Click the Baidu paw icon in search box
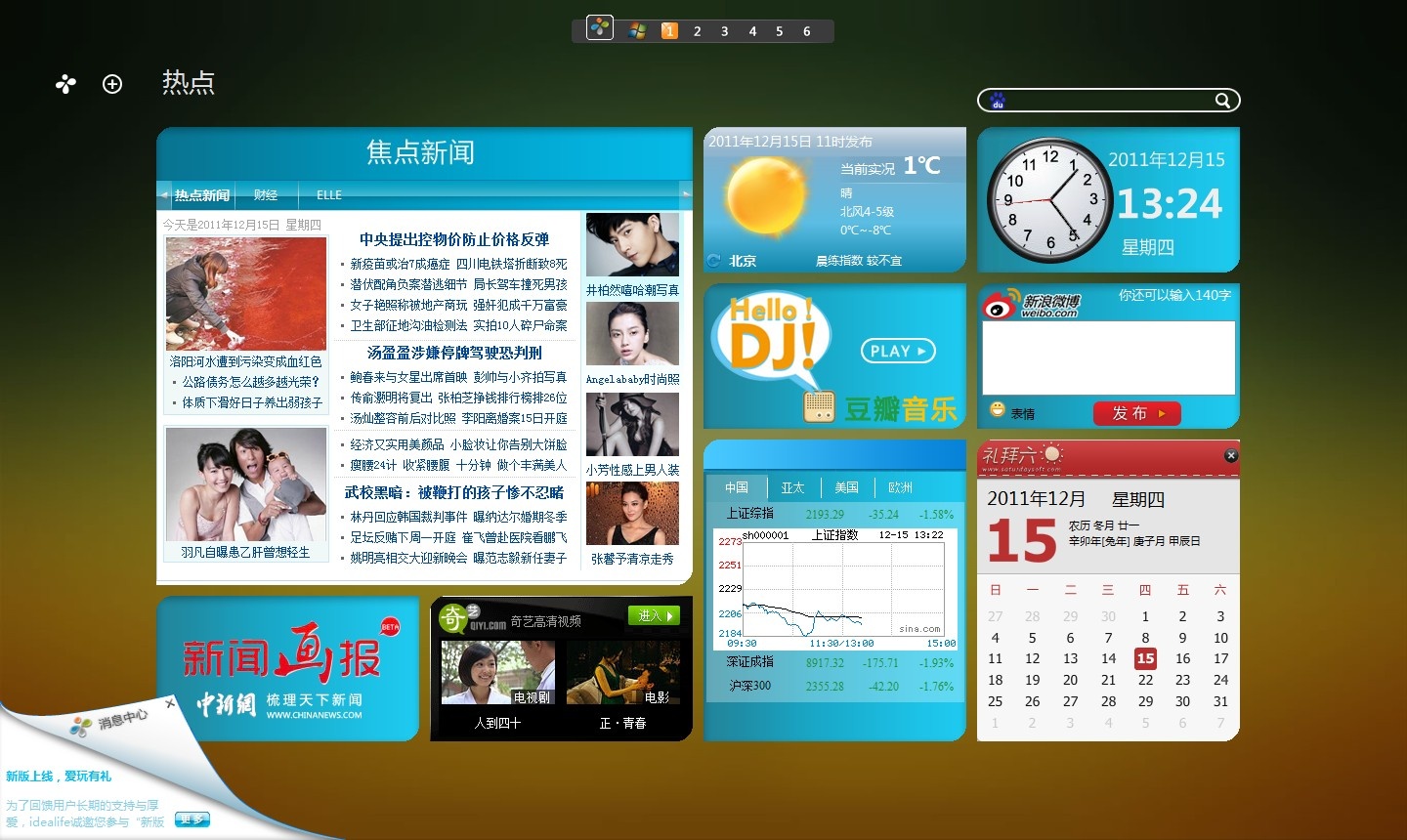The image size is (1407, 840). click(998, 101)
